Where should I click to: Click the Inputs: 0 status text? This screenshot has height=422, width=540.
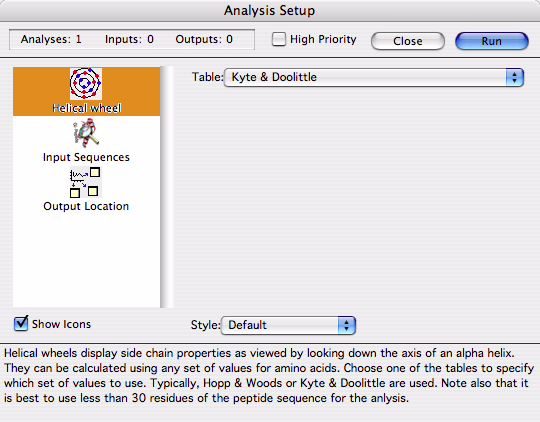pos(129,39)
